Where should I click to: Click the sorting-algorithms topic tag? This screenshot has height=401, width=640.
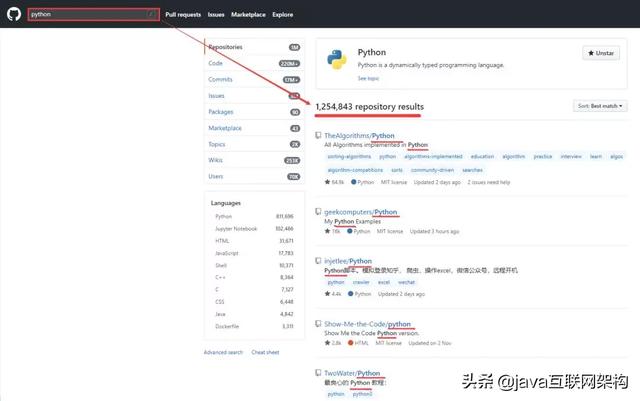[349, 156]
